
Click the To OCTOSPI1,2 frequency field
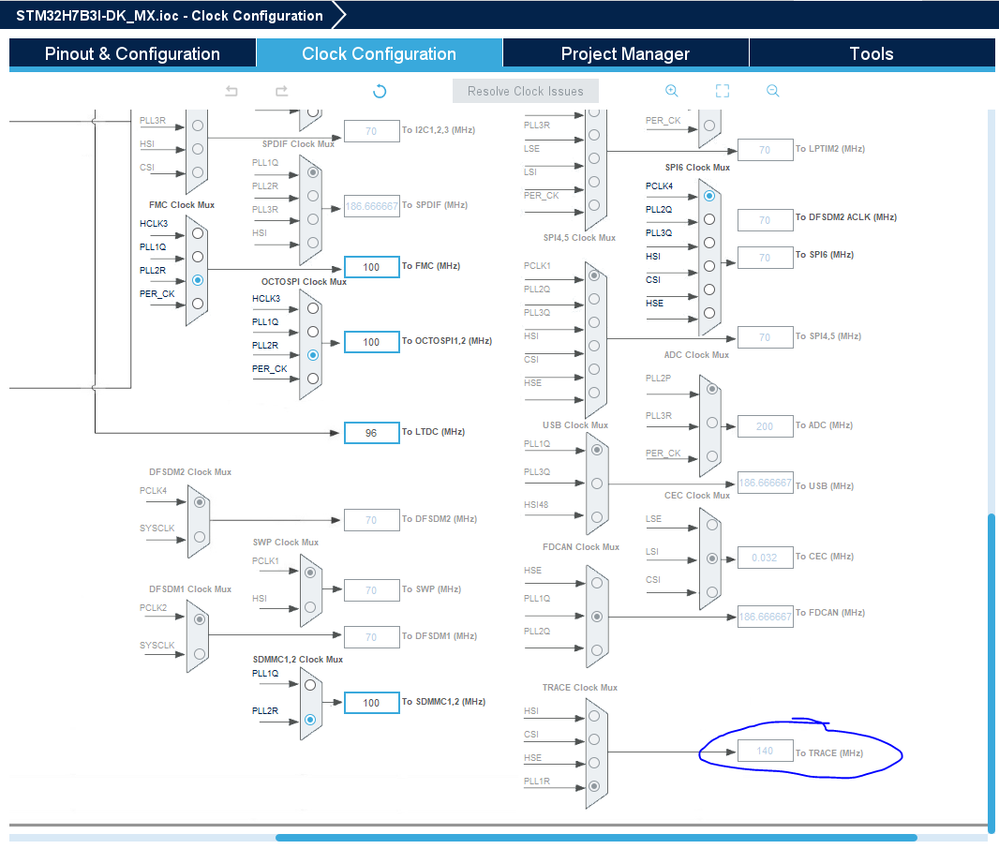point(371,342)
